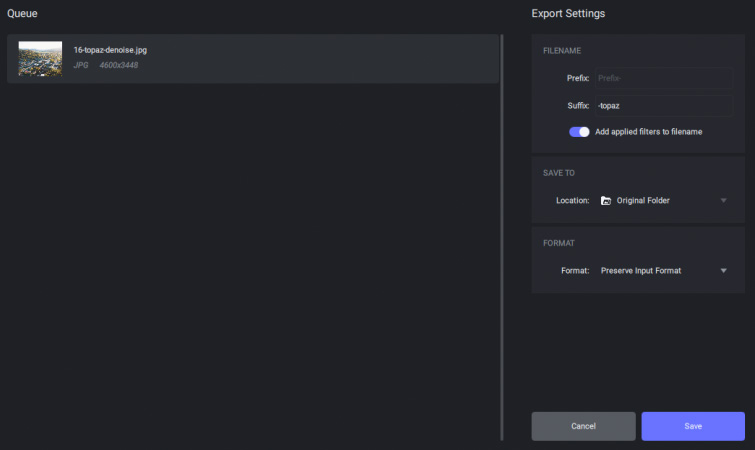Click the Export Settings heading
This screenshot has height=450, width=755.
[568, 13]
